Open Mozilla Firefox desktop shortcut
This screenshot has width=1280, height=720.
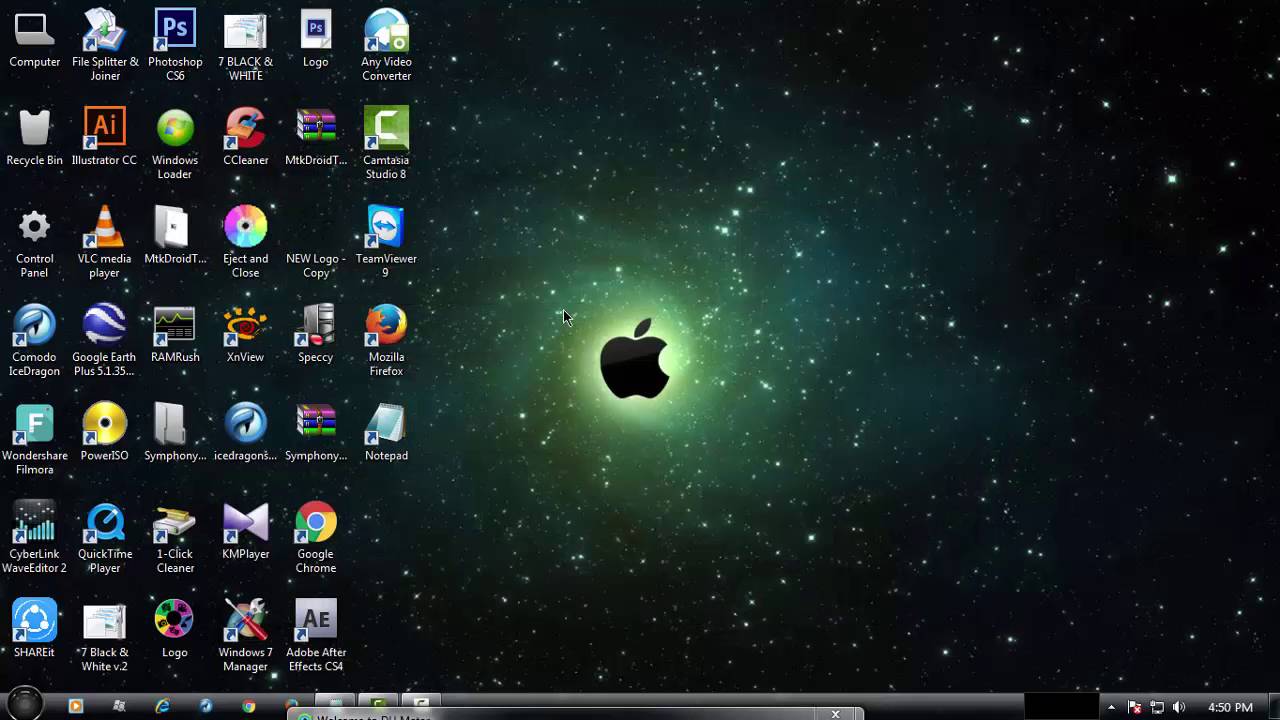tap(386, 341)
